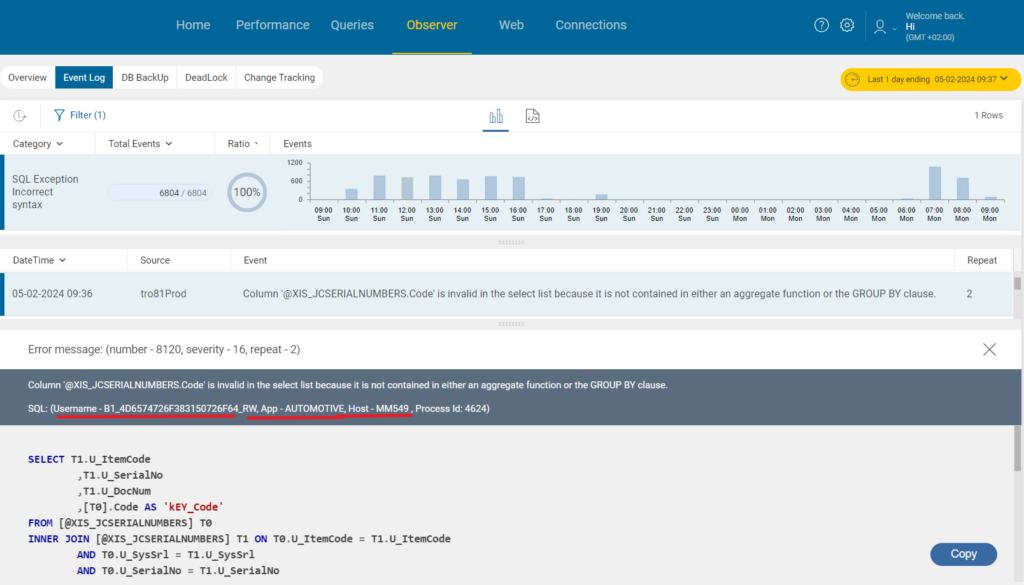Switch to DeadLock tab

coord(206,77)
